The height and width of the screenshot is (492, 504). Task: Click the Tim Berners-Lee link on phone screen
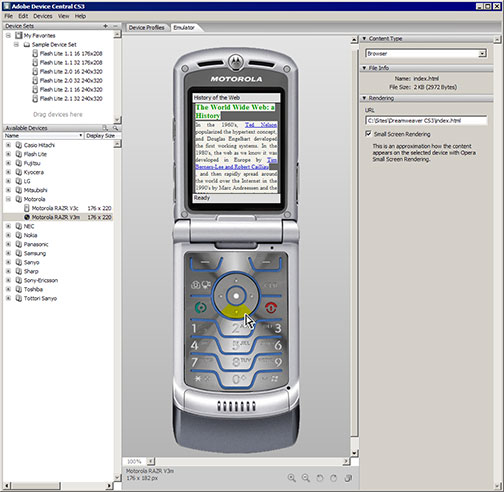pyautogui.click(x=232, y=166)
